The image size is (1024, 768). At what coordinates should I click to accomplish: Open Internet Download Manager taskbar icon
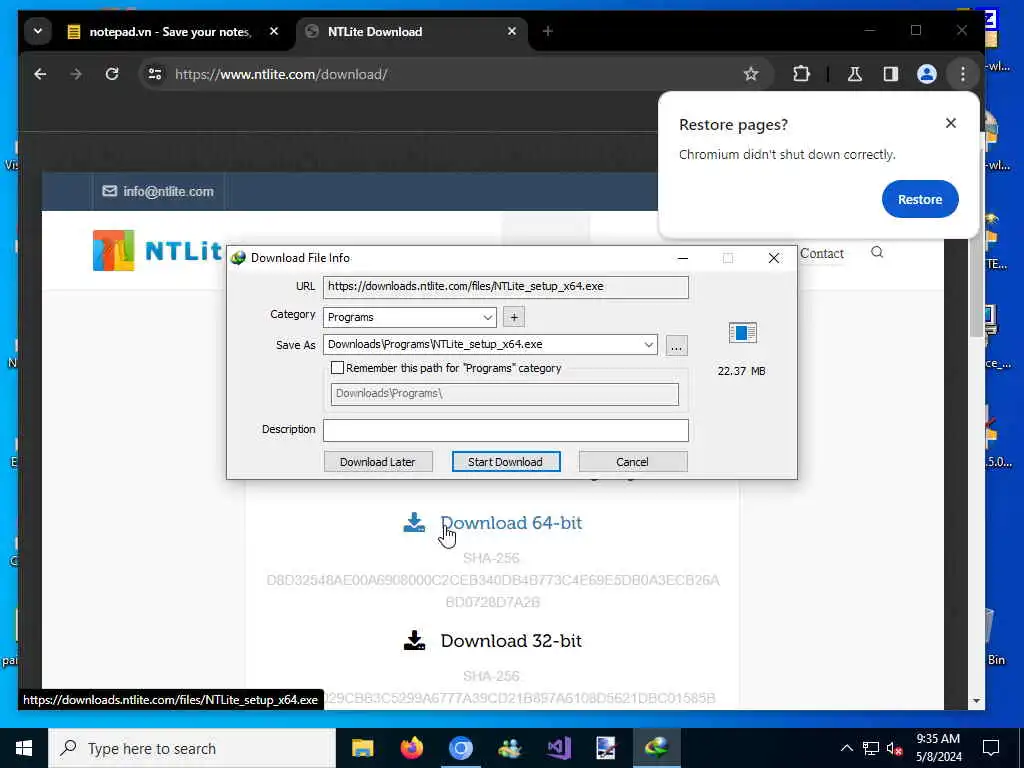click(x=657, y=748)
